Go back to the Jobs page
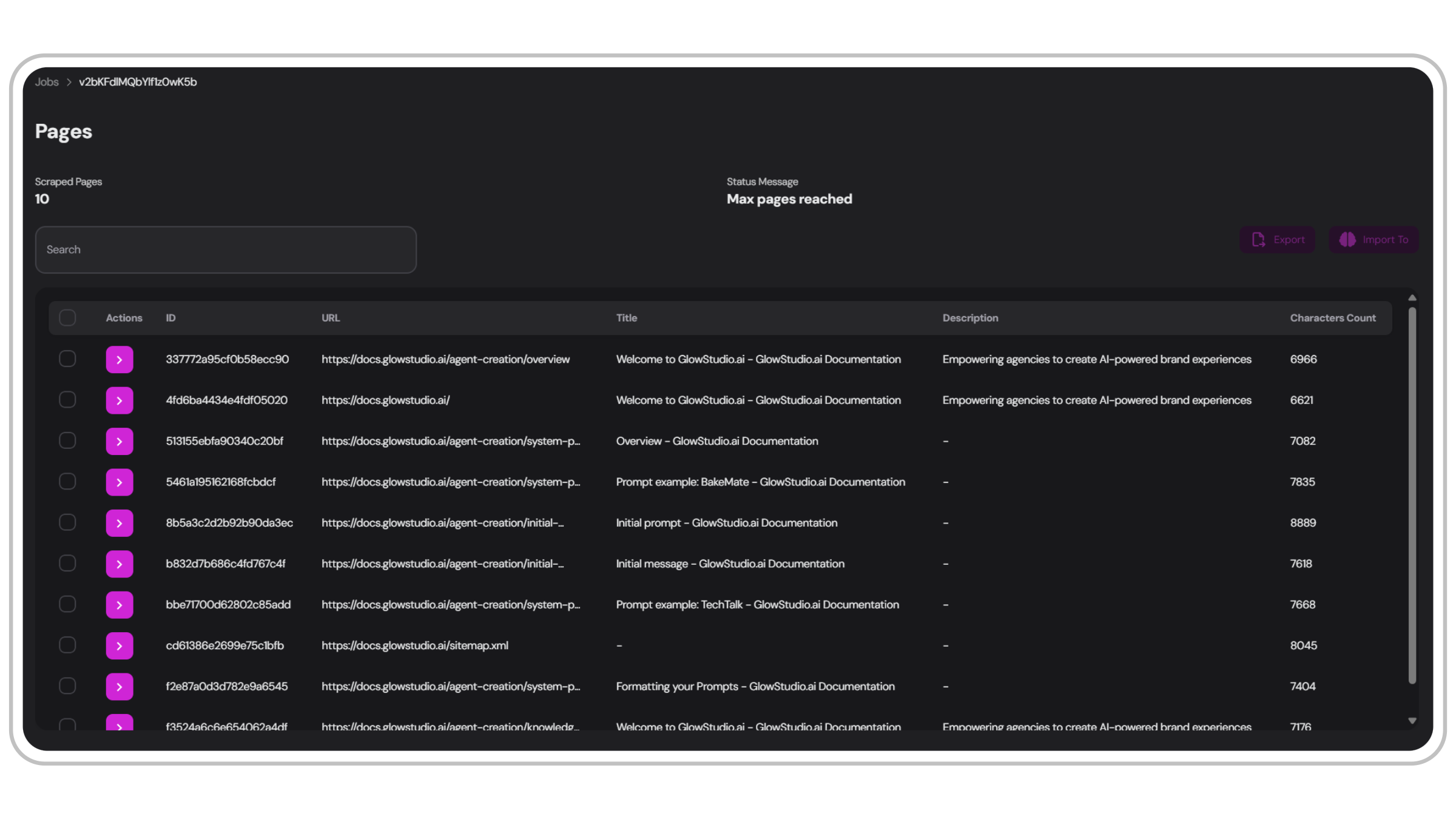The height and width of the screenshot is (819, 1456). click(x=47, y=82)
